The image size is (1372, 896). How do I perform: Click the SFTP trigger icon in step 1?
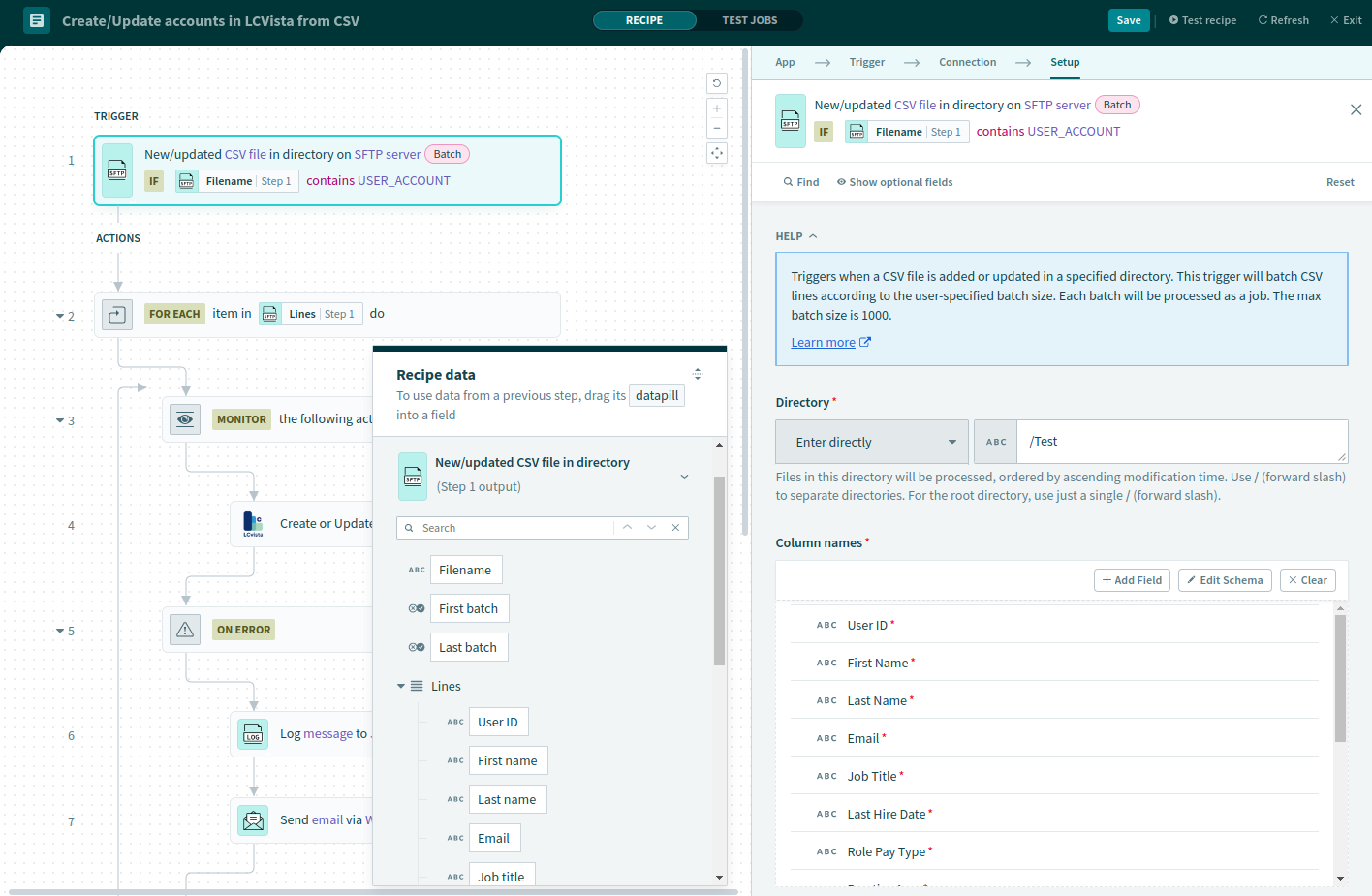(117, 171)
